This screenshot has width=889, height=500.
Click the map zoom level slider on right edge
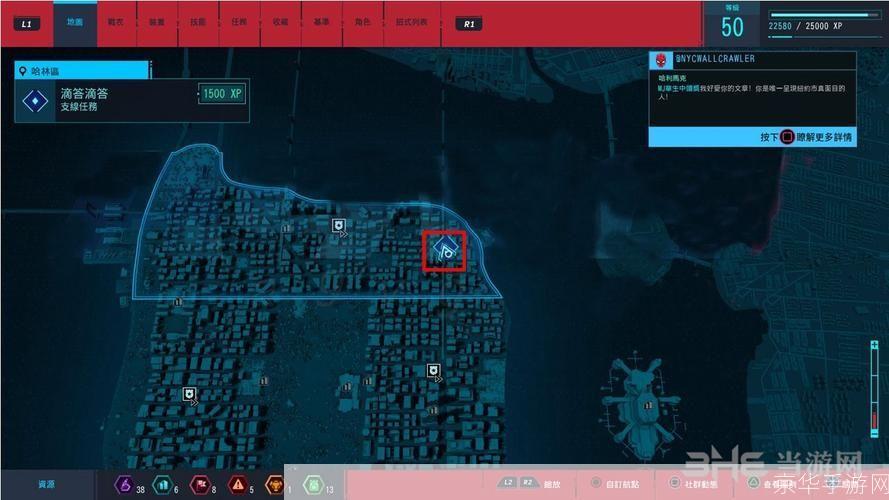874,389
